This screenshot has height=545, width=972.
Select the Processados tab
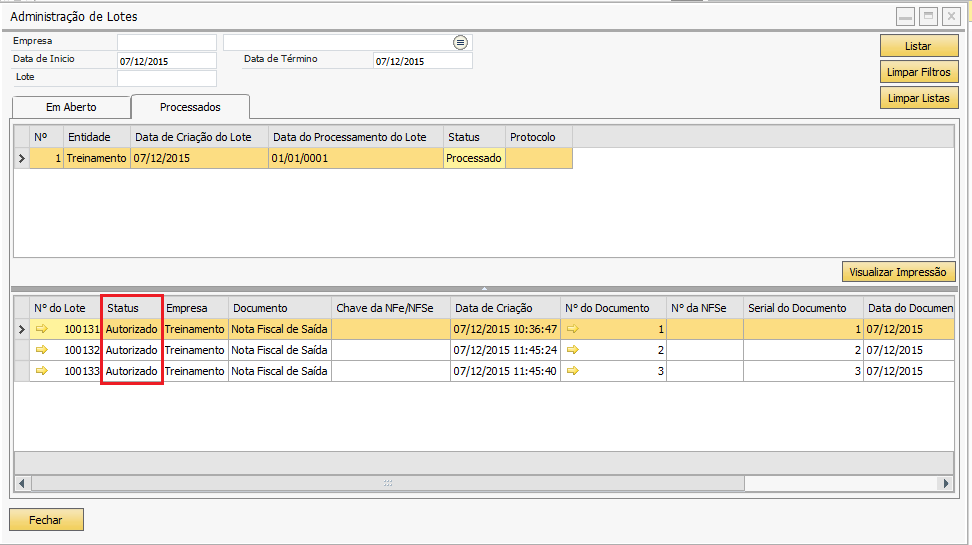tap(190, 107)
